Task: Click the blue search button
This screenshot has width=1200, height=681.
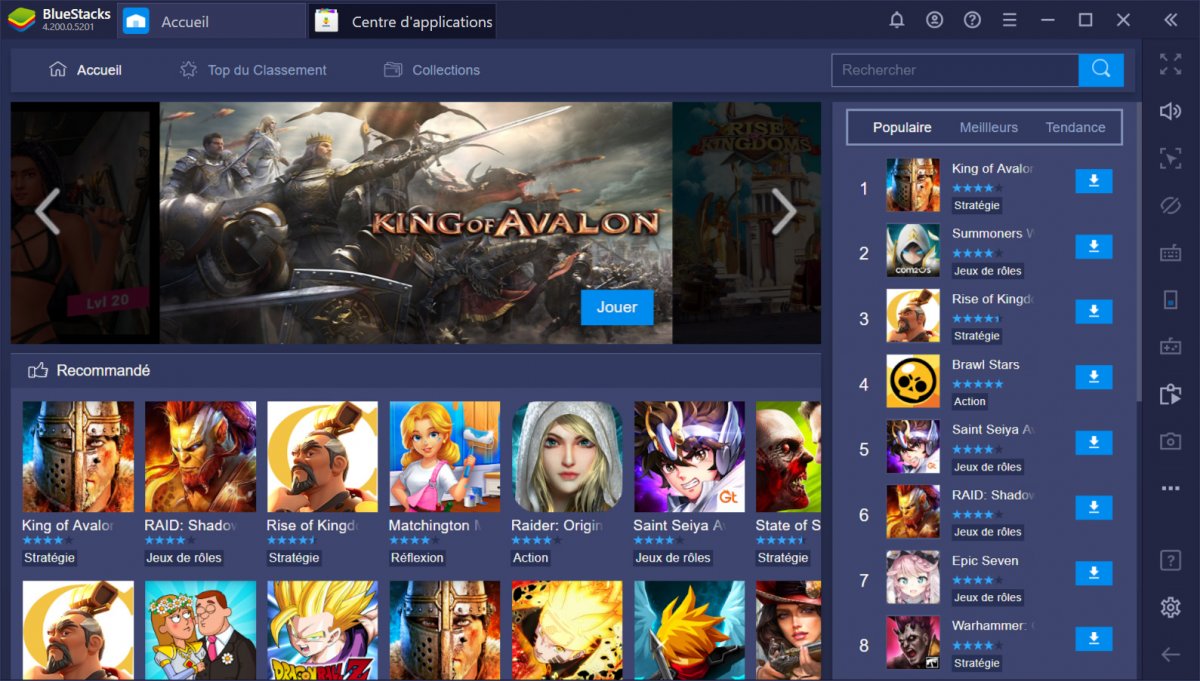Action: point(1101,70)
